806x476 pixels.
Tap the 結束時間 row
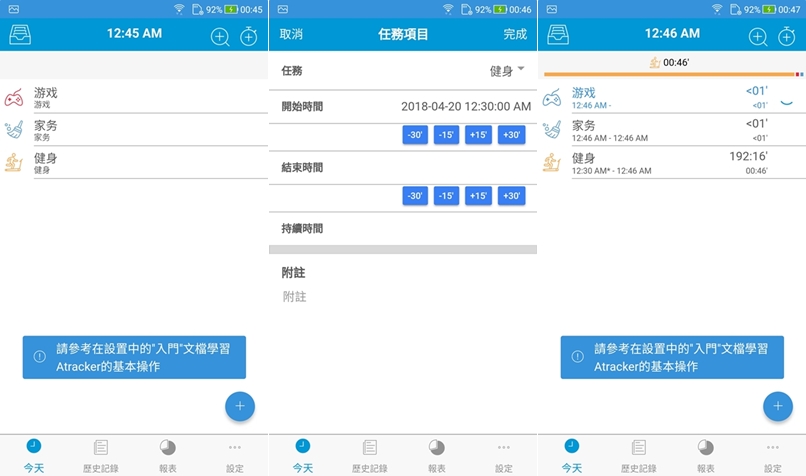coord(403,168)
